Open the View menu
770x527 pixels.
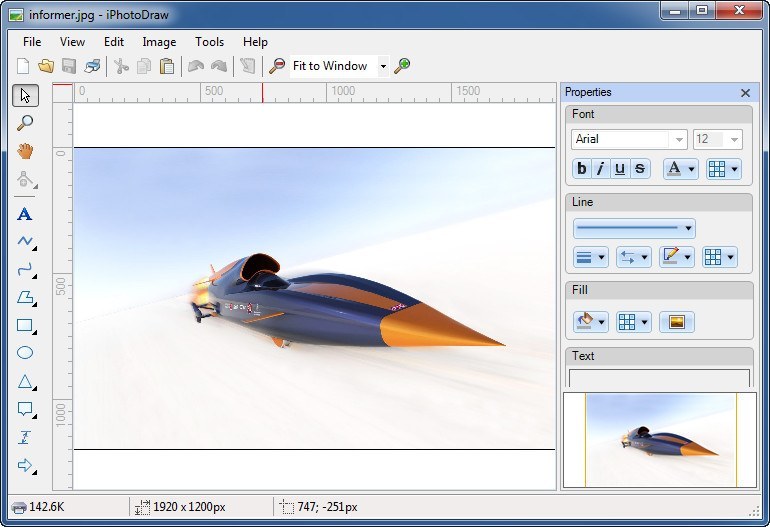pos(72,42)
